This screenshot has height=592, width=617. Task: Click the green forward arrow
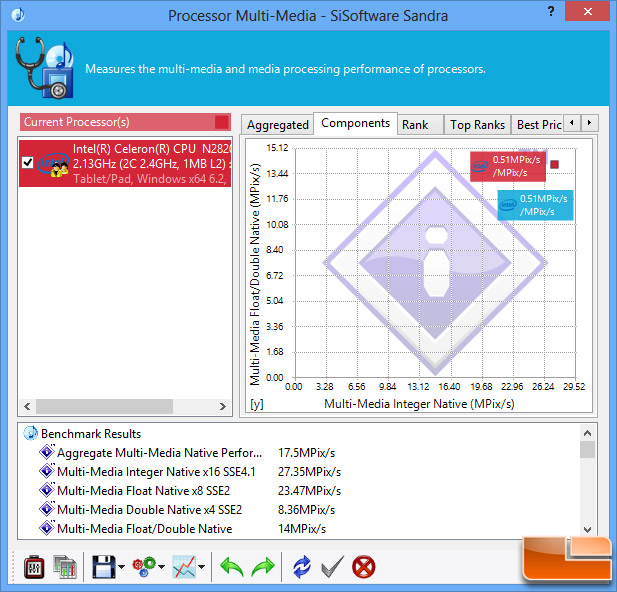point(262,567)
